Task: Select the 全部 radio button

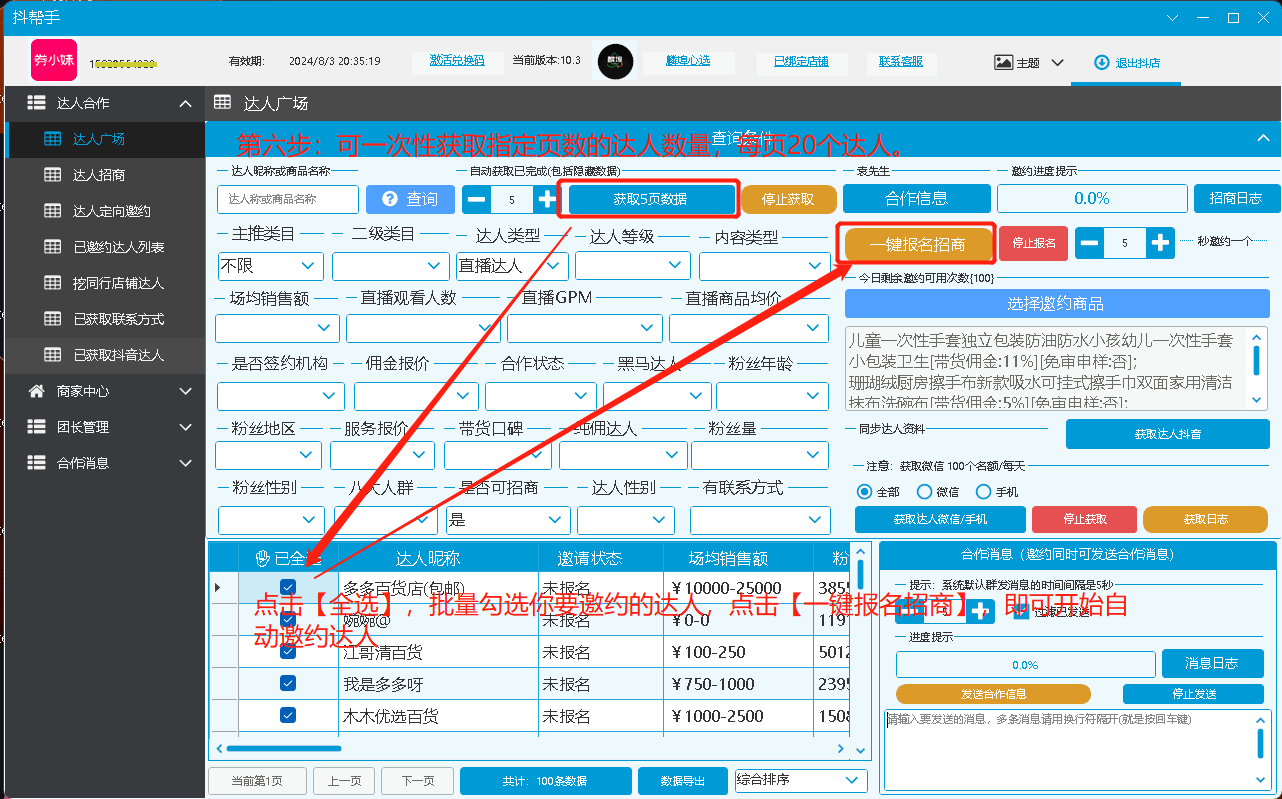Action: tap(865, 491)
